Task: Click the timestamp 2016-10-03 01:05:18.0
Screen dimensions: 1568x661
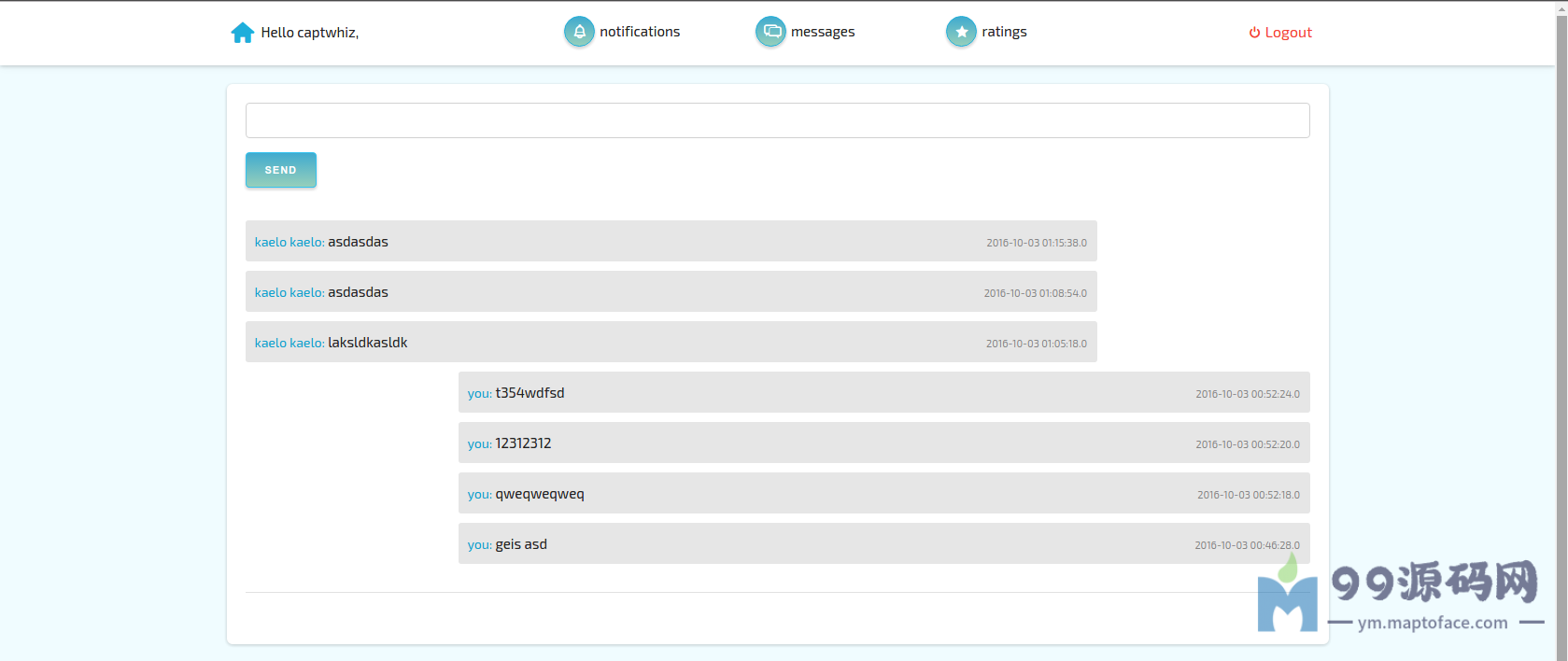Action: pyautogui.click(x=1037, y=344)
